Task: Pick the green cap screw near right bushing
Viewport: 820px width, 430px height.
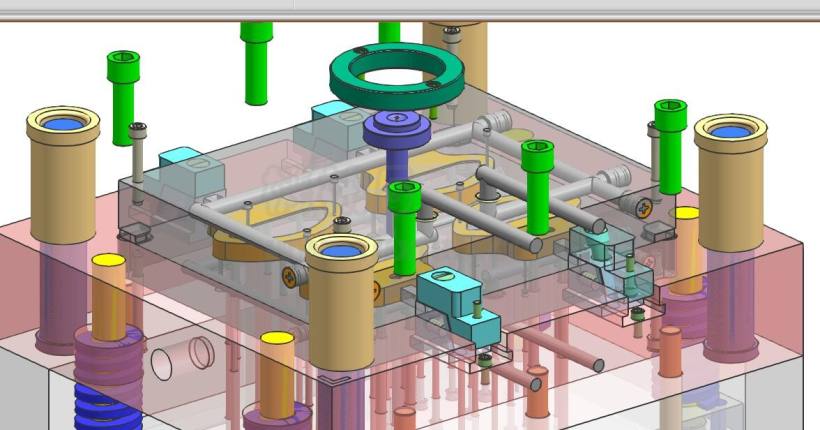Action: [x=670, y=146]
